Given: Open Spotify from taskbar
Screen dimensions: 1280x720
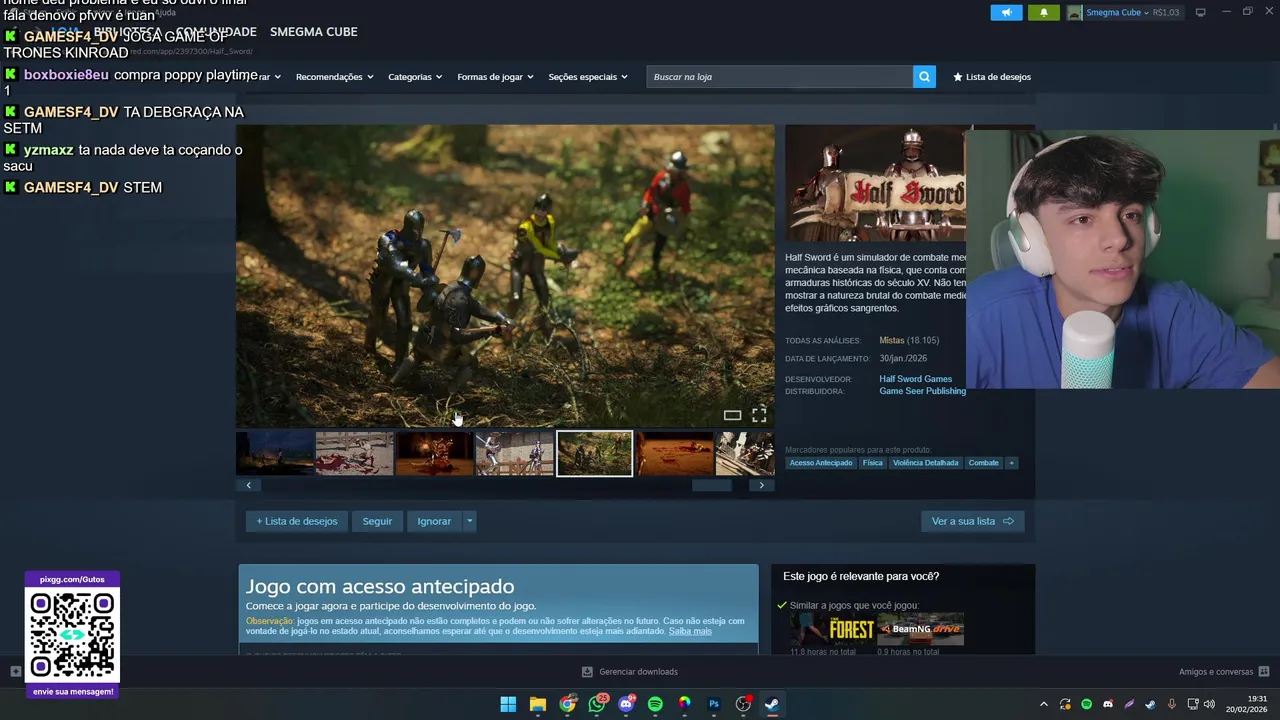Looking at the screenshot, I should (x=655, y=704).
